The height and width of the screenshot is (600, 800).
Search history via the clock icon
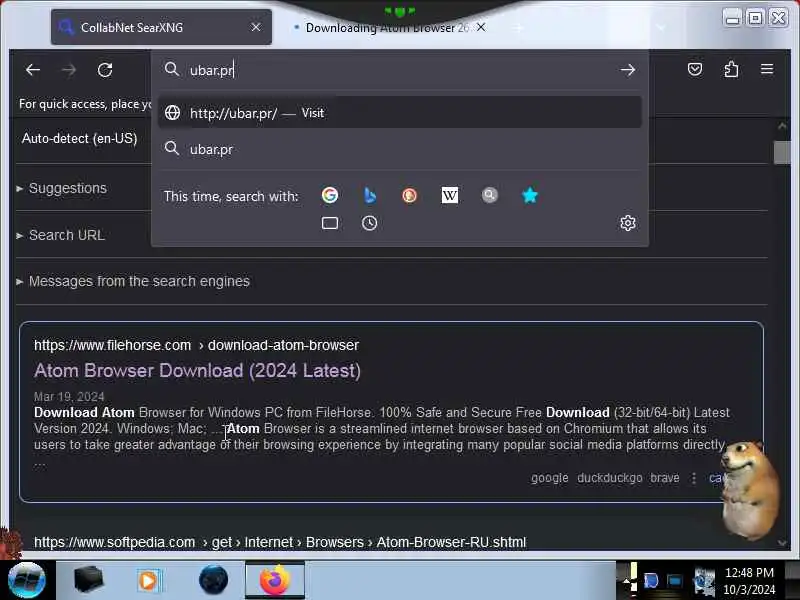[369, 223]
